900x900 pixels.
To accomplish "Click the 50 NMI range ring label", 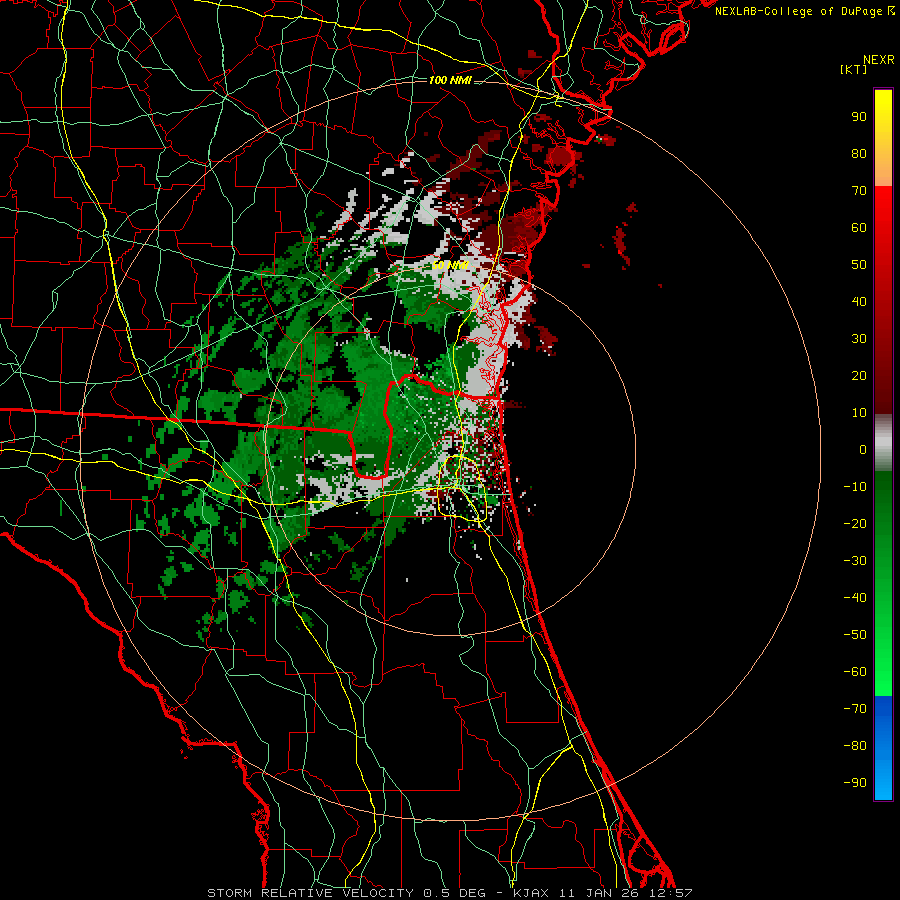I will pyautogui.click(x=450, y=265).
